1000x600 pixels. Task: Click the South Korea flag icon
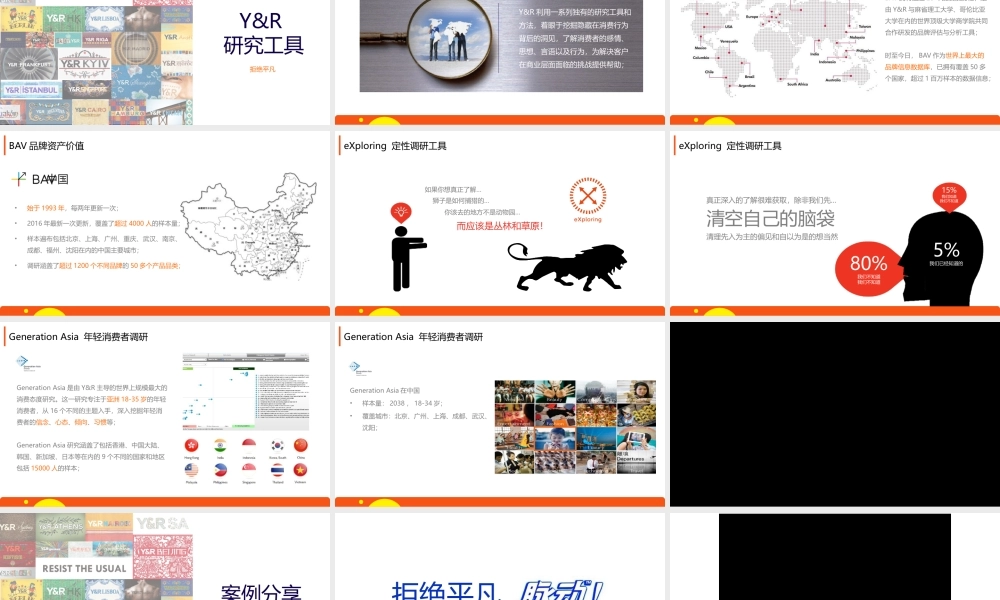(277, 446)
